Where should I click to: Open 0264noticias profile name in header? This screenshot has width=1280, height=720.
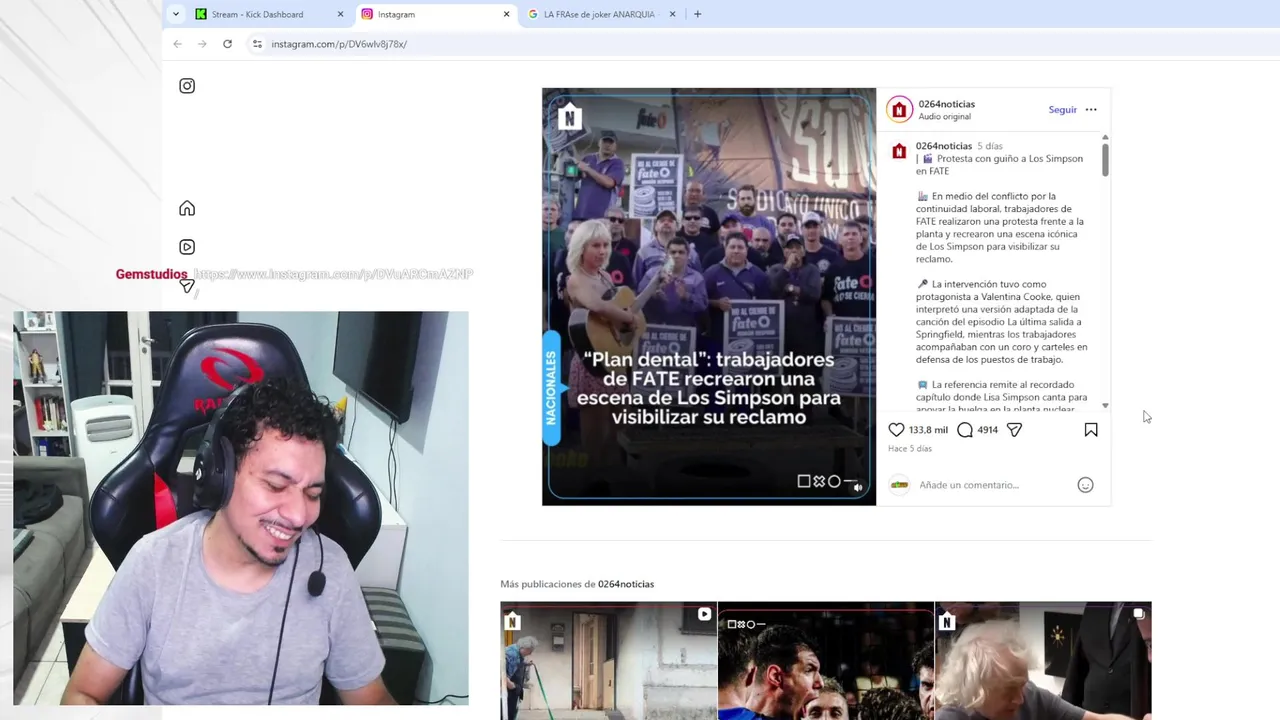click(946, 104)
